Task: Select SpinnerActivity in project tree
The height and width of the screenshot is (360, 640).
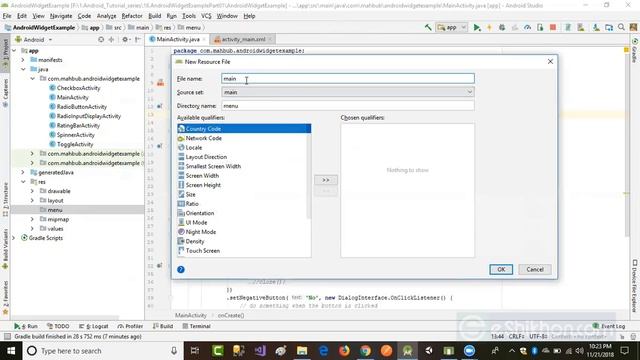Action: click(76, 135)
